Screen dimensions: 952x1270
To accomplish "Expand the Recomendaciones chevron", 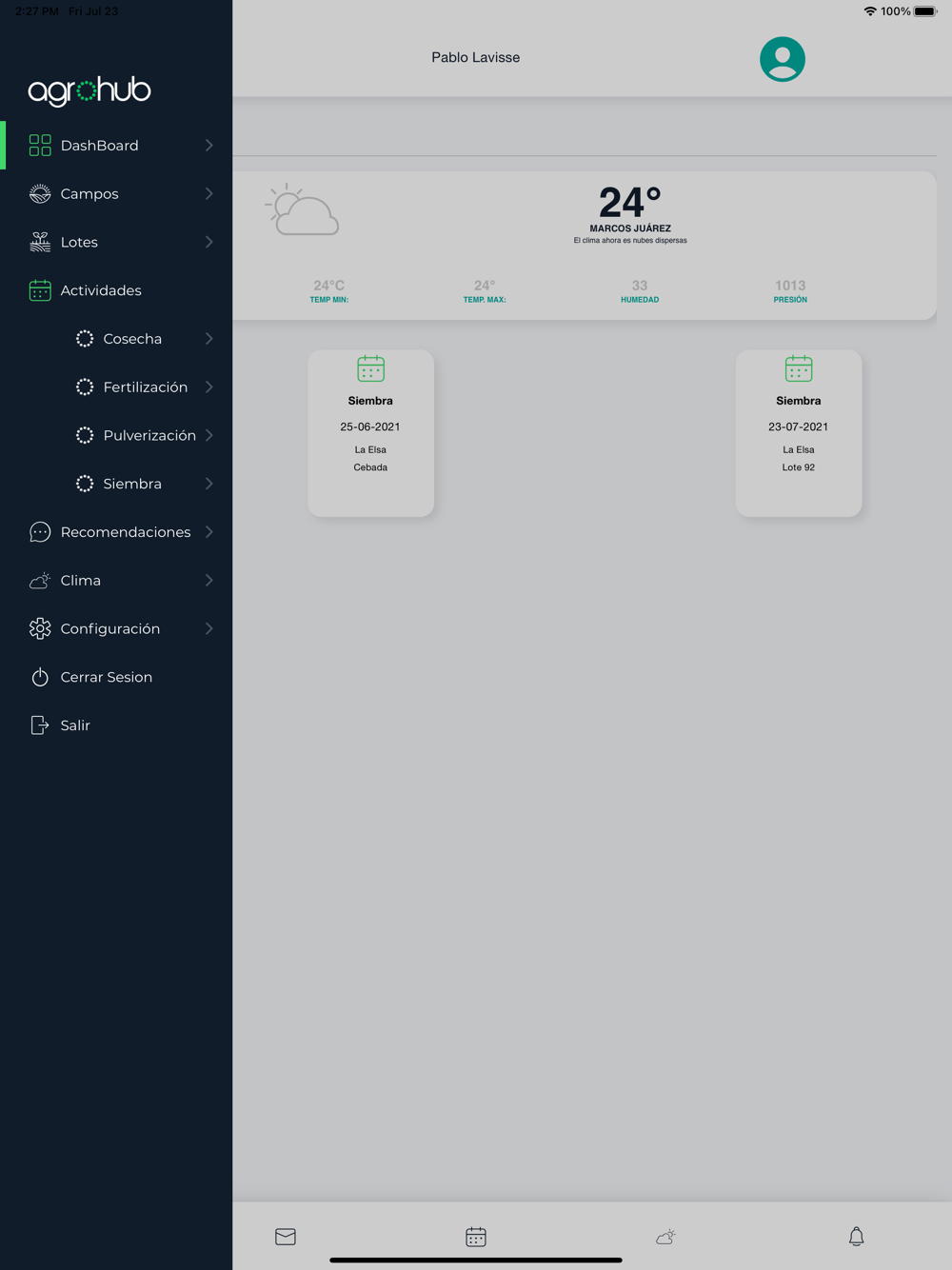I will tap(209, 532).
